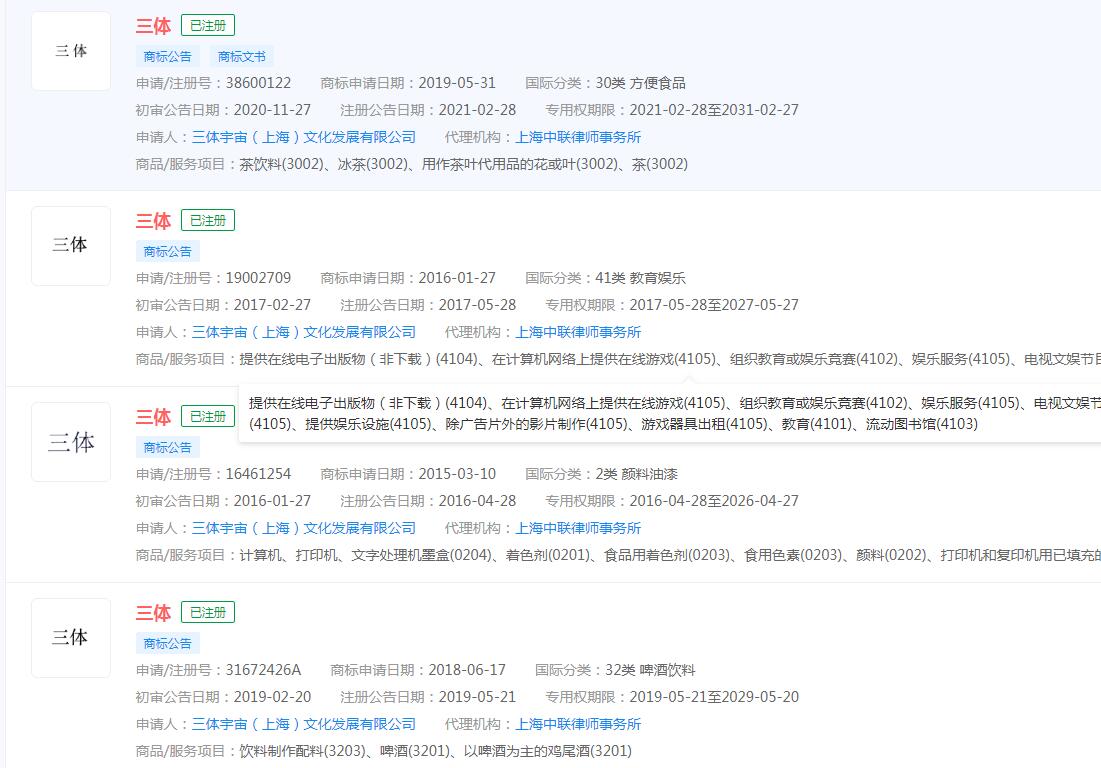
Task: Open agency 上海中联律师事务所 in the 19002709 record
Action: click(x=578, y=332)
